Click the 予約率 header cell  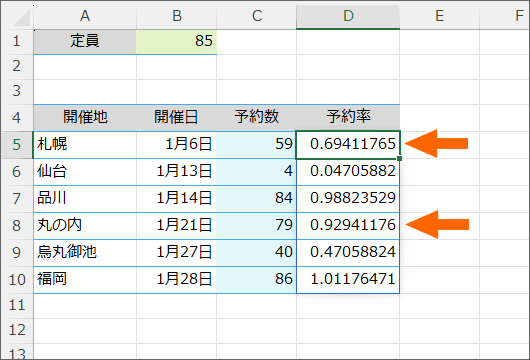click(348, 118)
